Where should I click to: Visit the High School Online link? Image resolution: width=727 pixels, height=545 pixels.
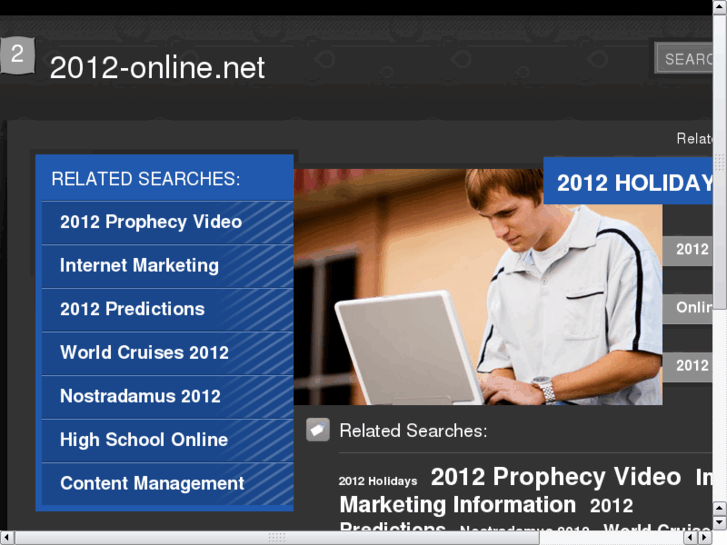(x=167, y=440)
